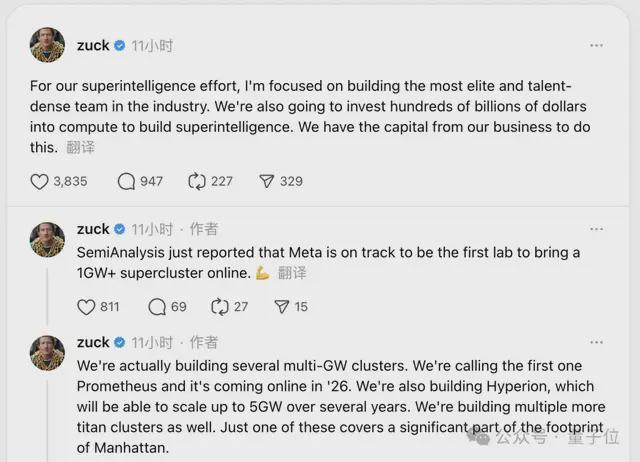View zuck's avatar on the first post
This screenshot has width=640, height=462.
(47, 46)
